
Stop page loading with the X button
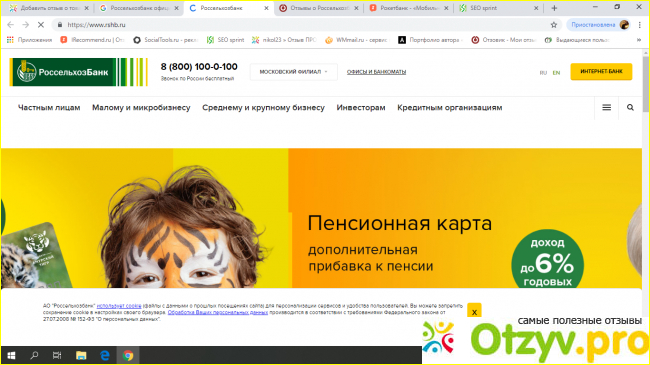tap(41, 25)
